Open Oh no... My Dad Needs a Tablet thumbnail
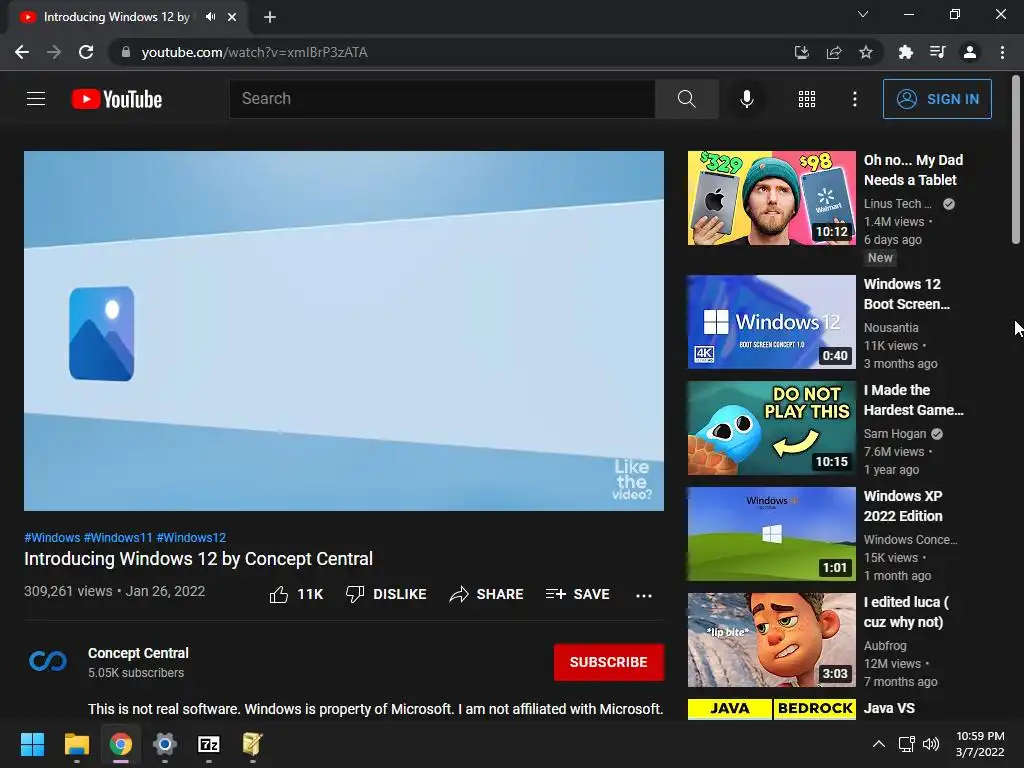The height and width of the screenshot is (768, 1024). click(x=772, y=198)
